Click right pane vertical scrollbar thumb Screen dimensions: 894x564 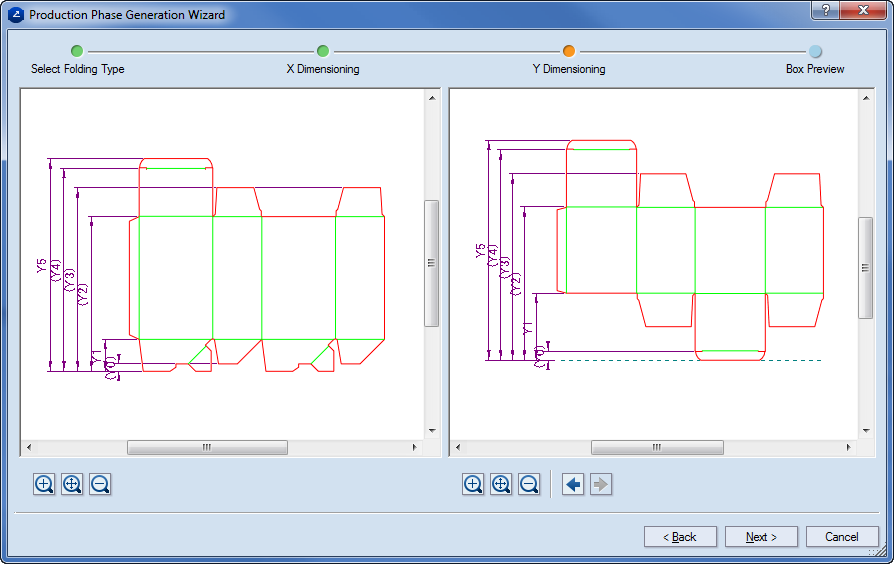pos(866,265)
